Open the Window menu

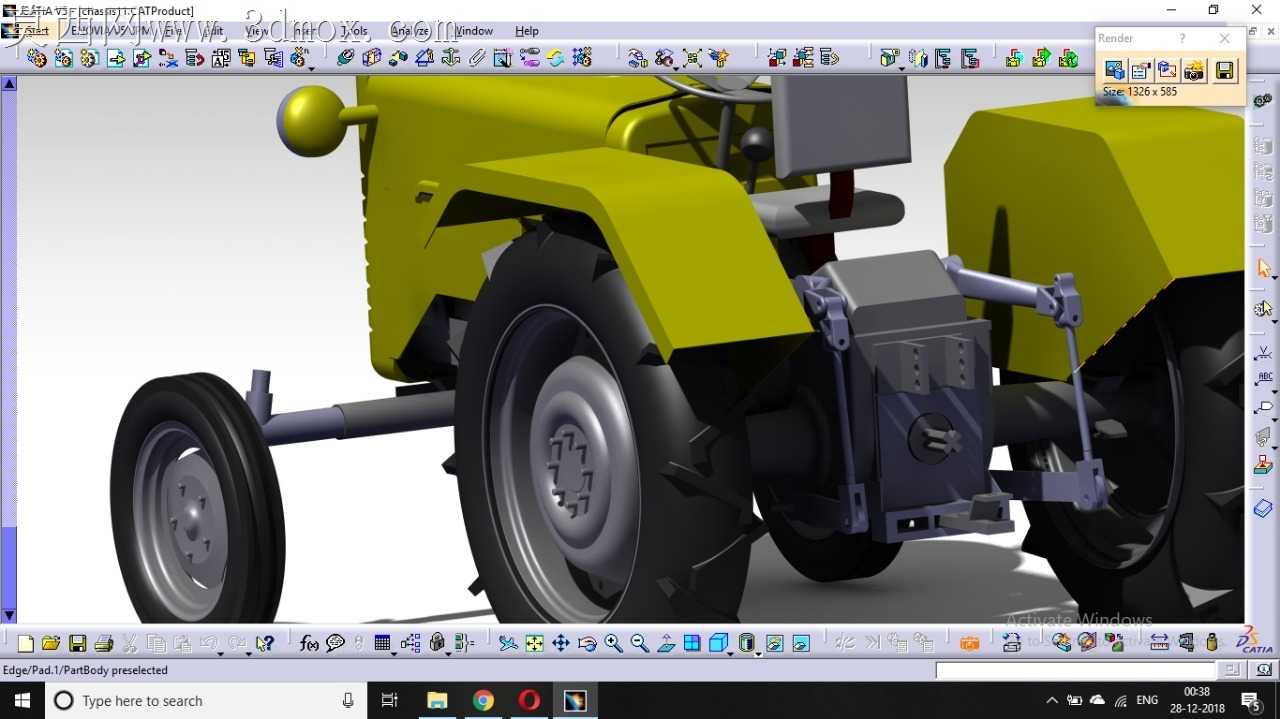(474, 31)
